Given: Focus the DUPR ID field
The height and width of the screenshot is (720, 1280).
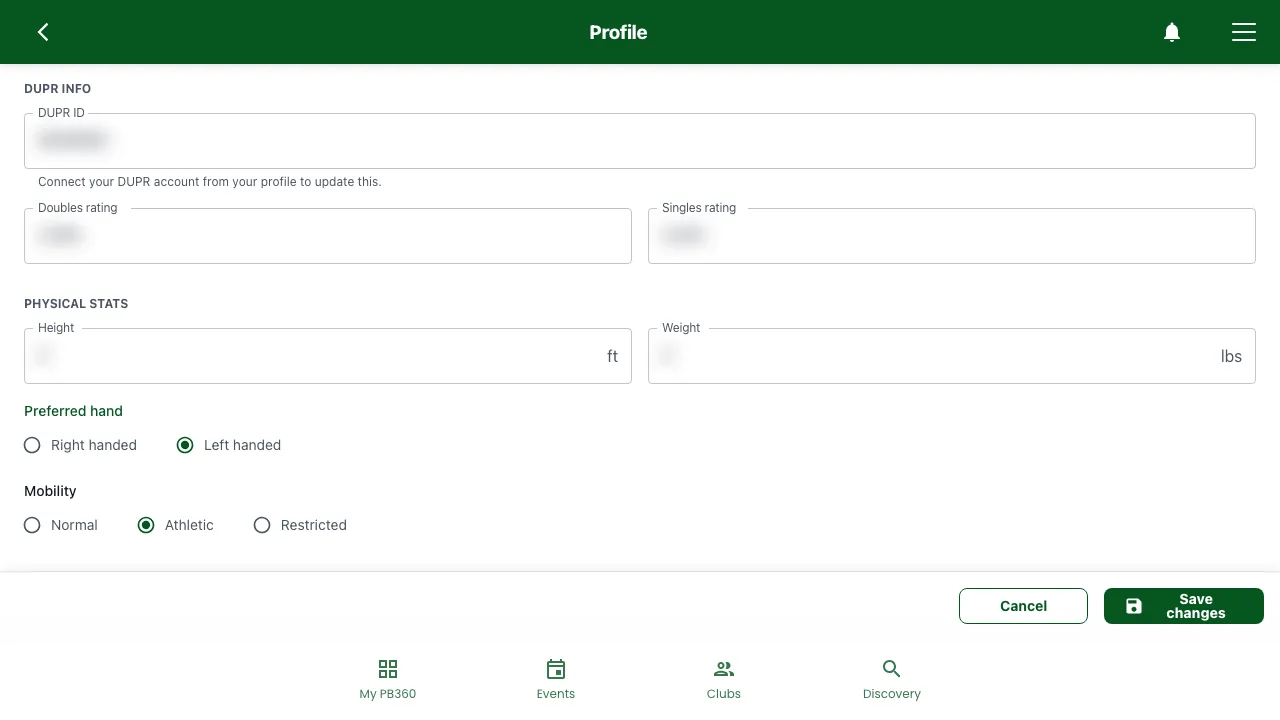Looking at the screenshot, I should [x=640, y=141].
